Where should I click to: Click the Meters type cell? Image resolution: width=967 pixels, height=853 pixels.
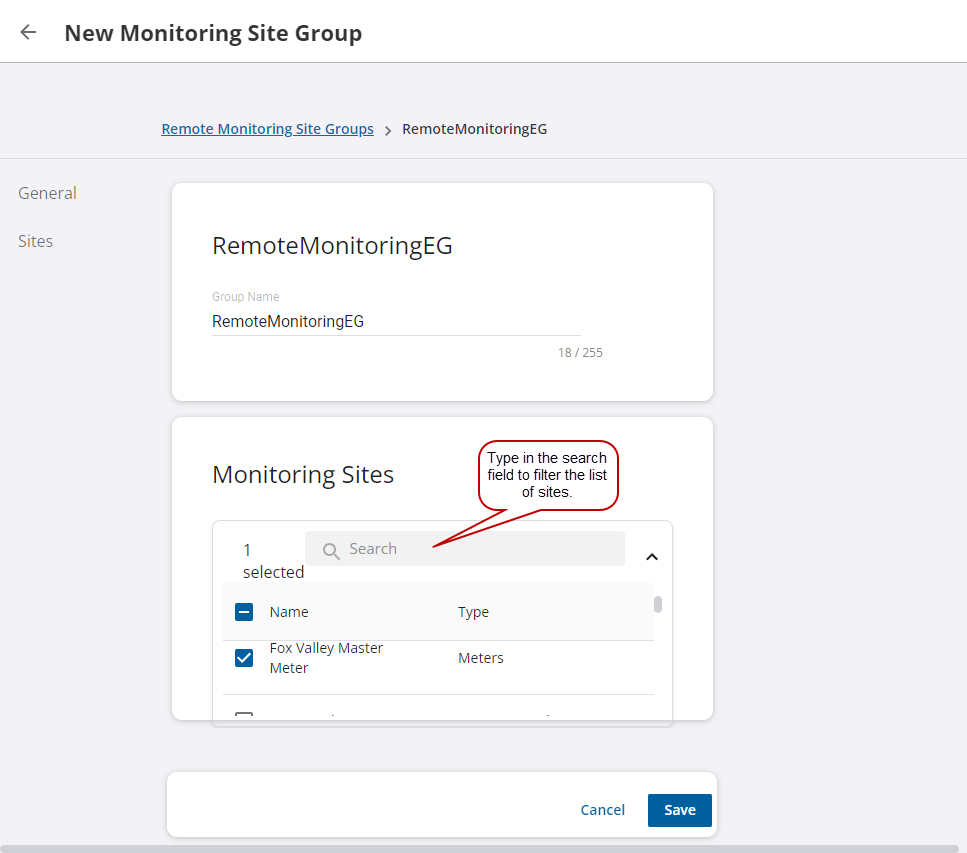[x=481, y=658]
